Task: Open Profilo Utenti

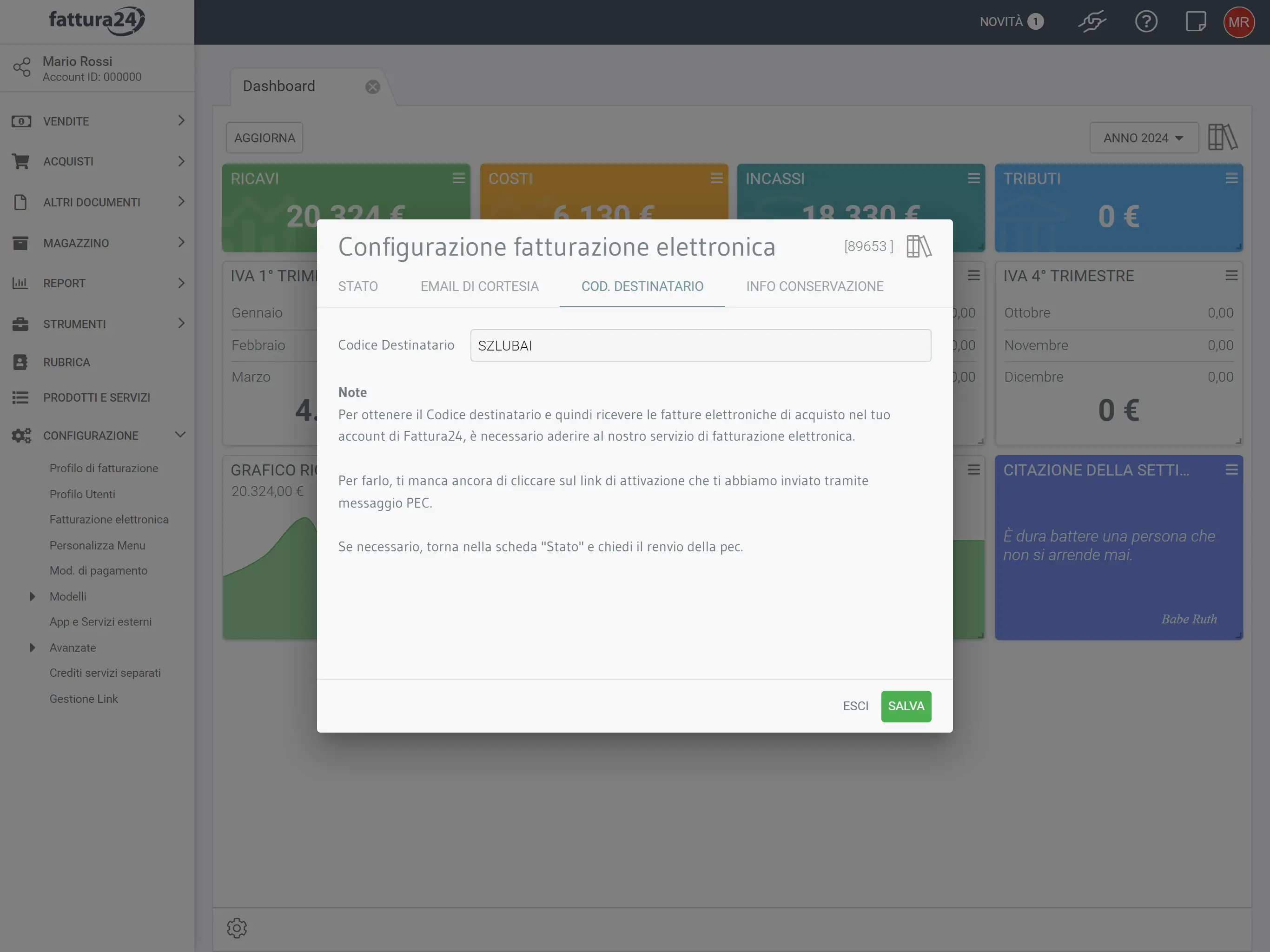Action: (x=82, y=495)
